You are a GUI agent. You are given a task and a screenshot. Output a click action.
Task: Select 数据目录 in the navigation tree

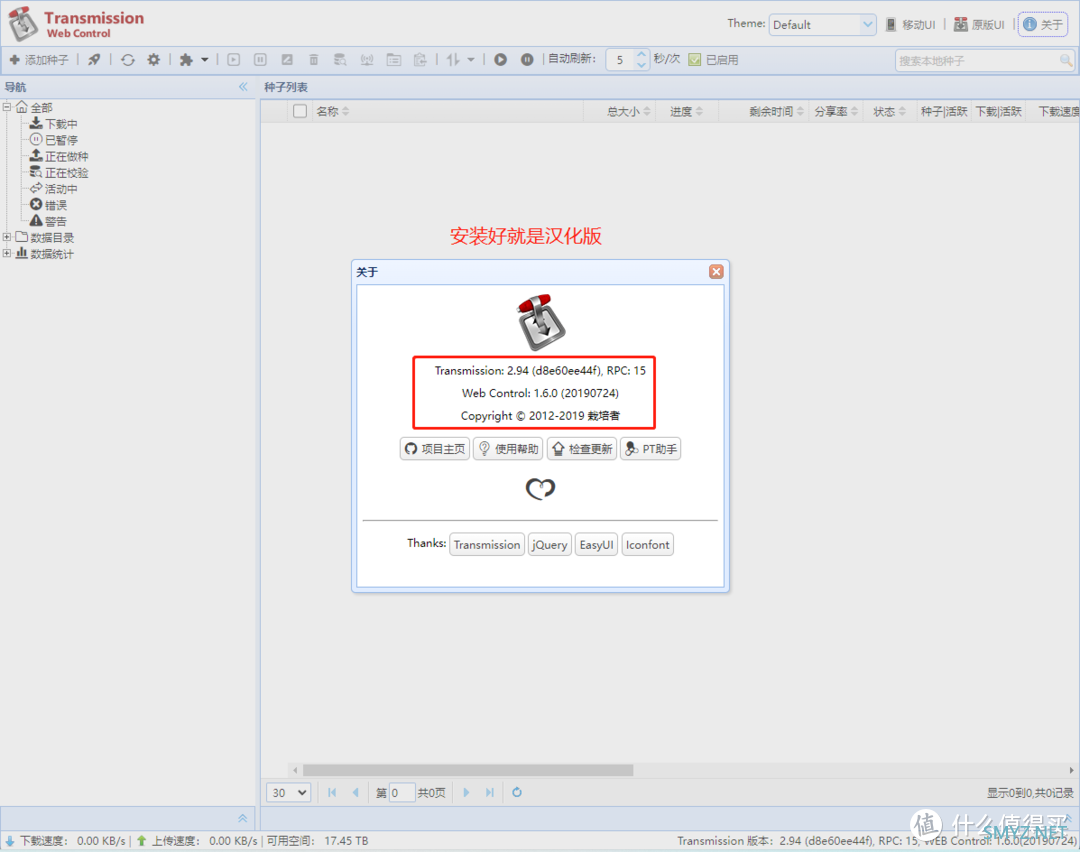click(52, 238)
